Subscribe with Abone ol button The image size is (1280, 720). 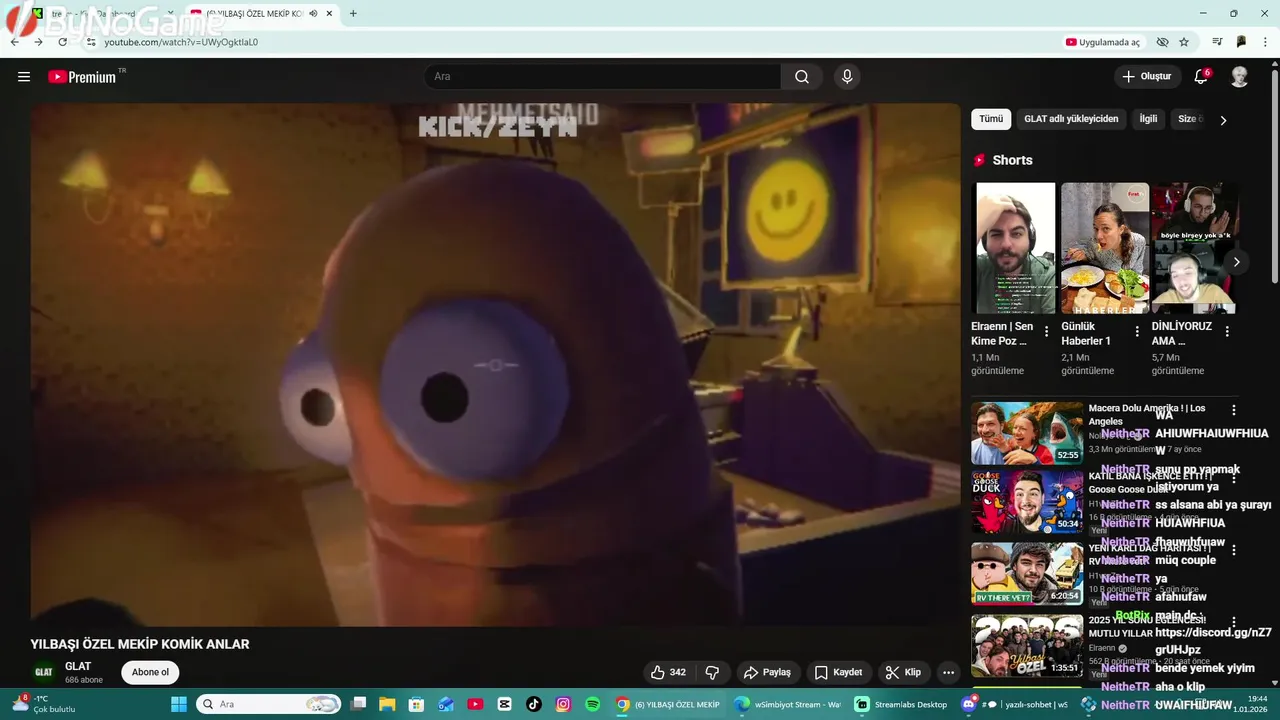point(150,672)
